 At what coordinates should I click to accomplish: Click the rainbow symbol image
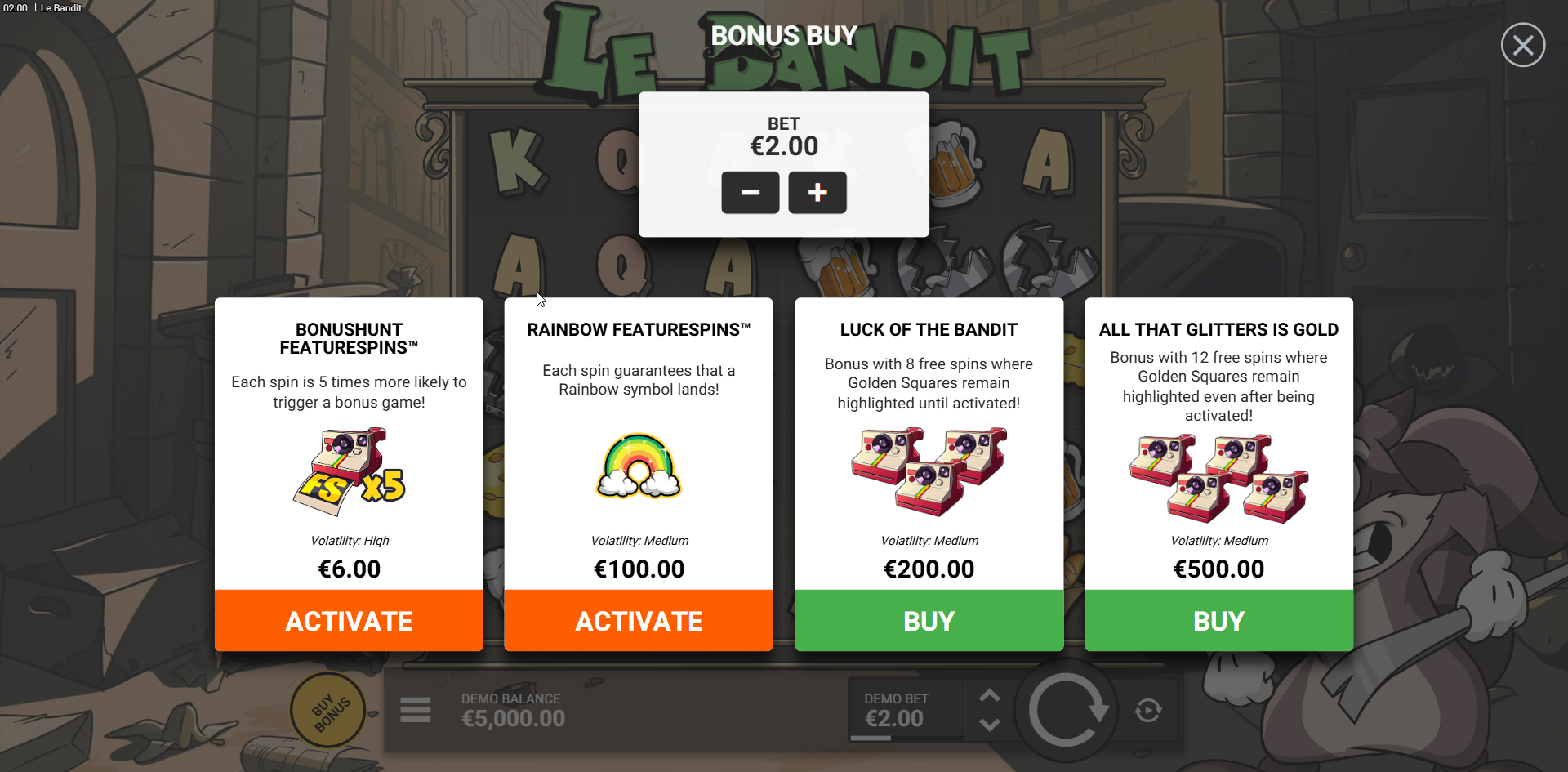(639, 466)
